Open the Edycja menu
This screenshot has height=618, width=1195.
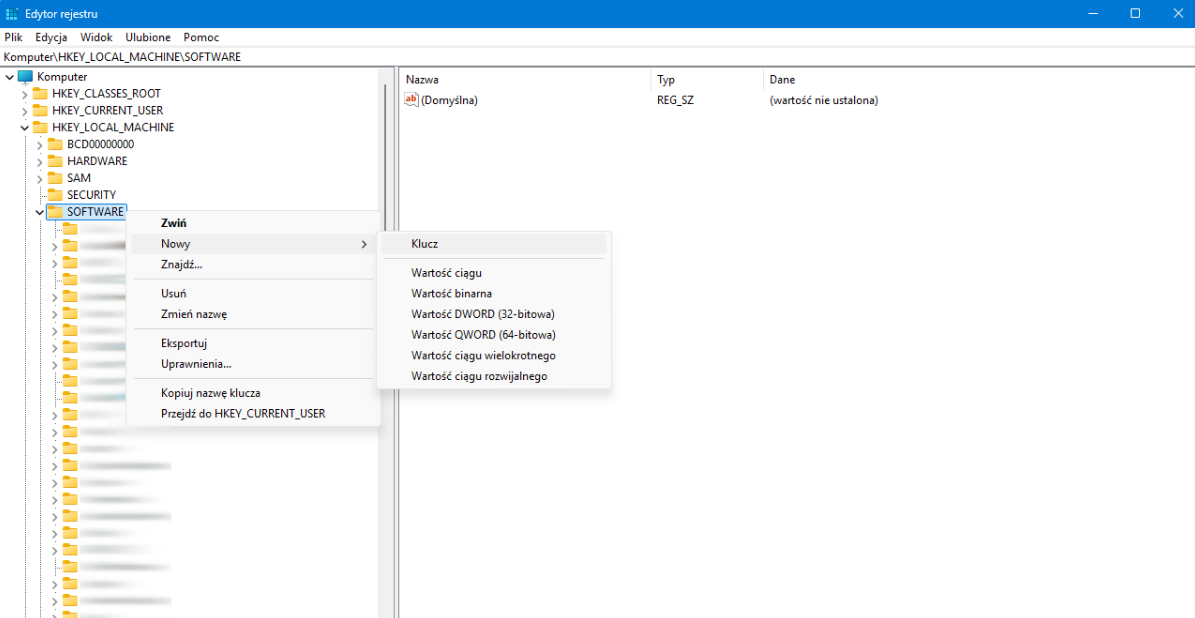point(51,37)
